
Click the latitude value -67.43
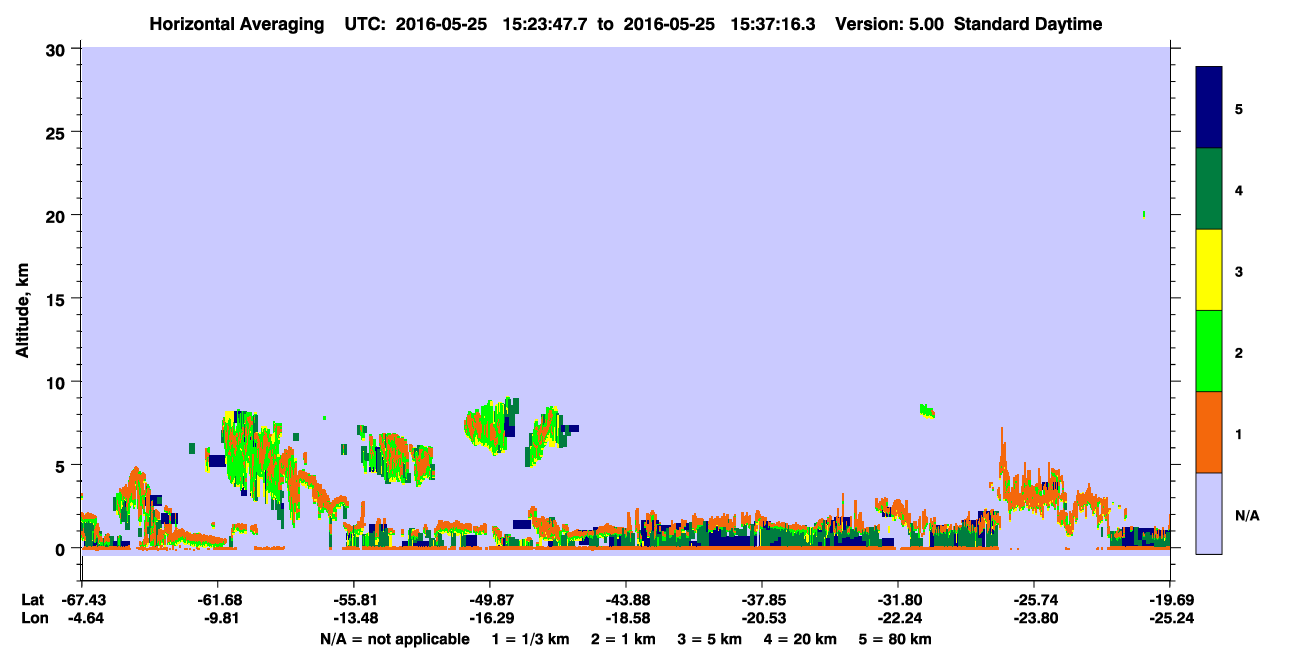82,600
